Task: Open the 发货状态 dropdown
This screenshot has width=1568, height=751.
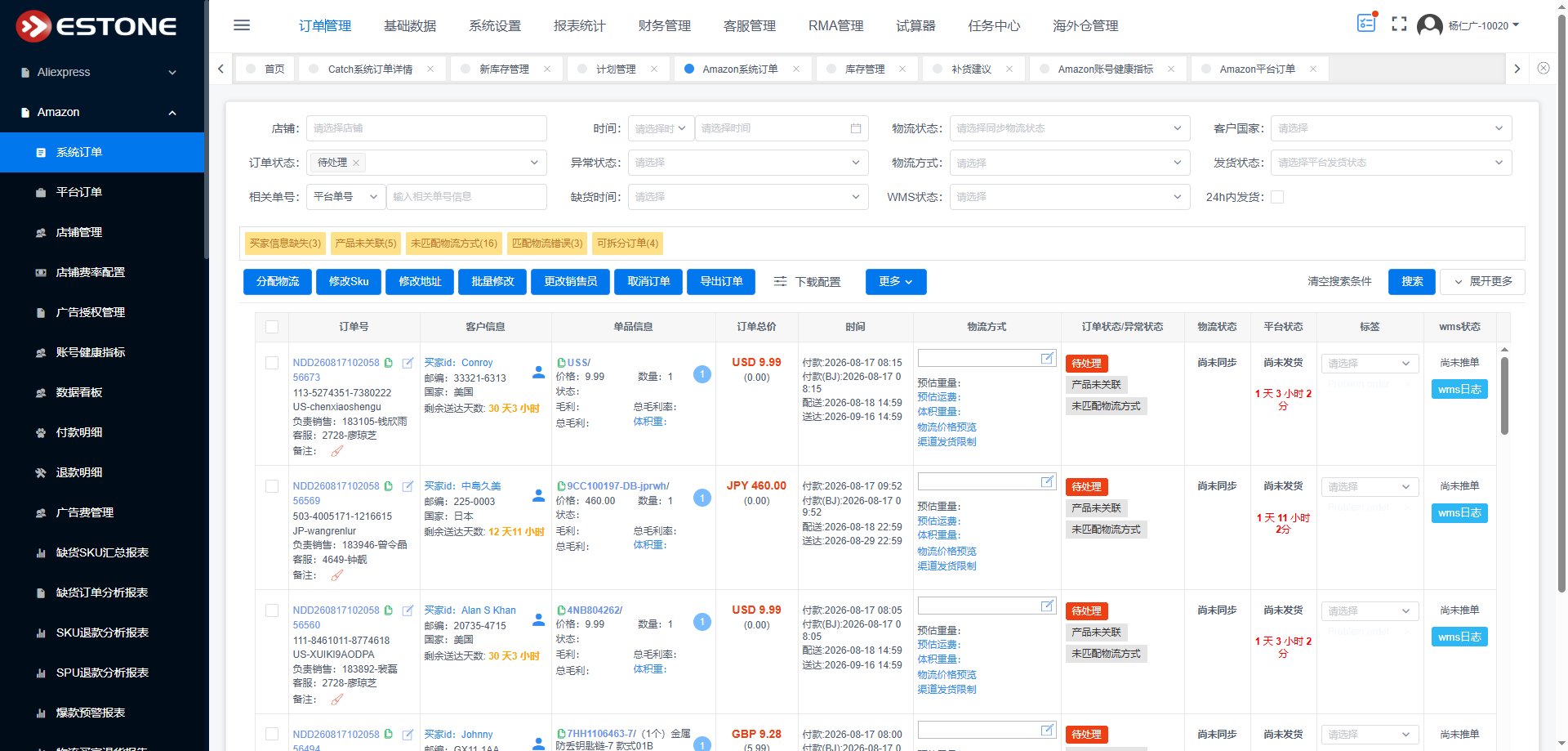Action: click(x=1392, y=163)
